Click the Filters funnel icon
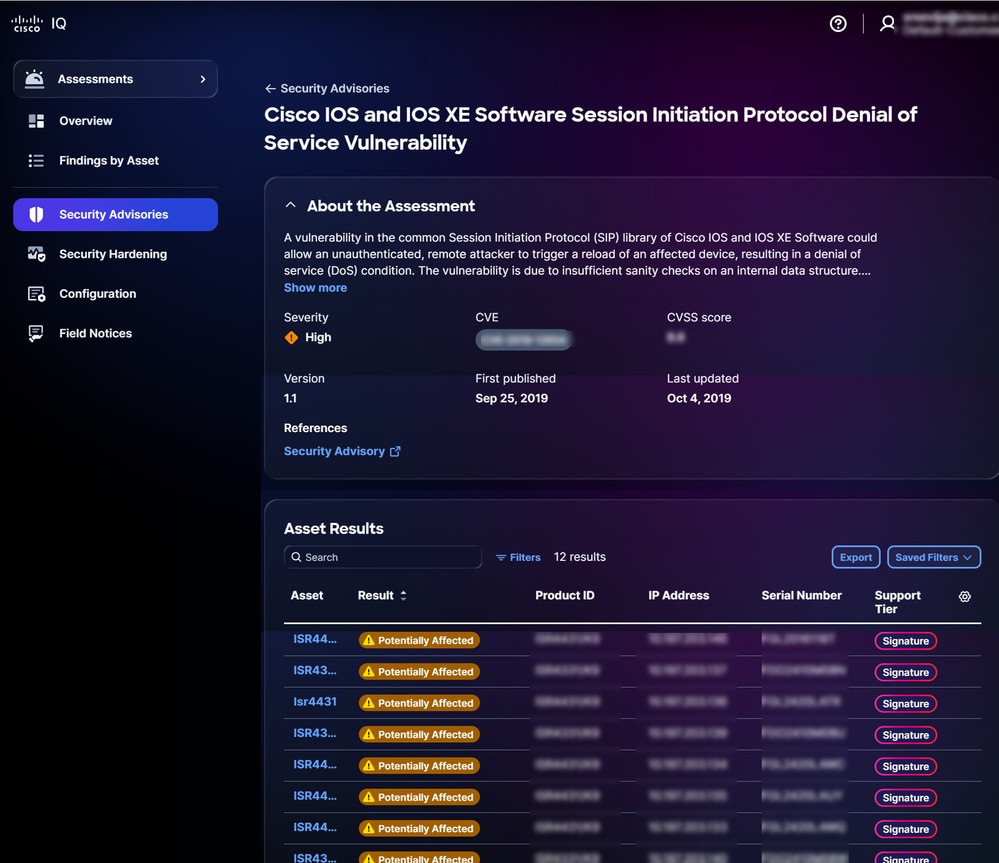The width and height of the screenshot is (999, 863). click(x=501, y=557)
